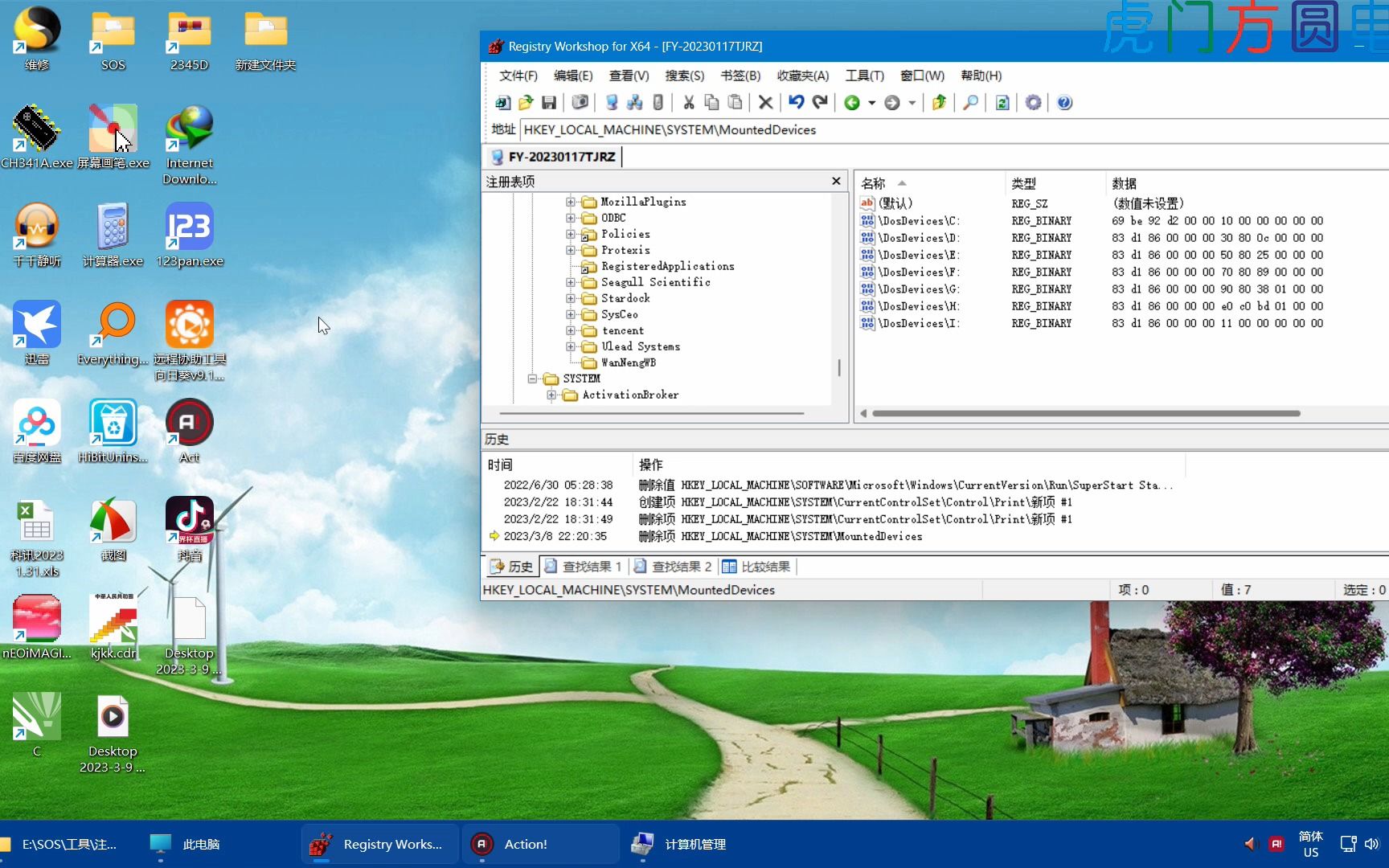Expand the Stardock tree node
Viewport: 1389px width, 868px height.
pos(570,298)
